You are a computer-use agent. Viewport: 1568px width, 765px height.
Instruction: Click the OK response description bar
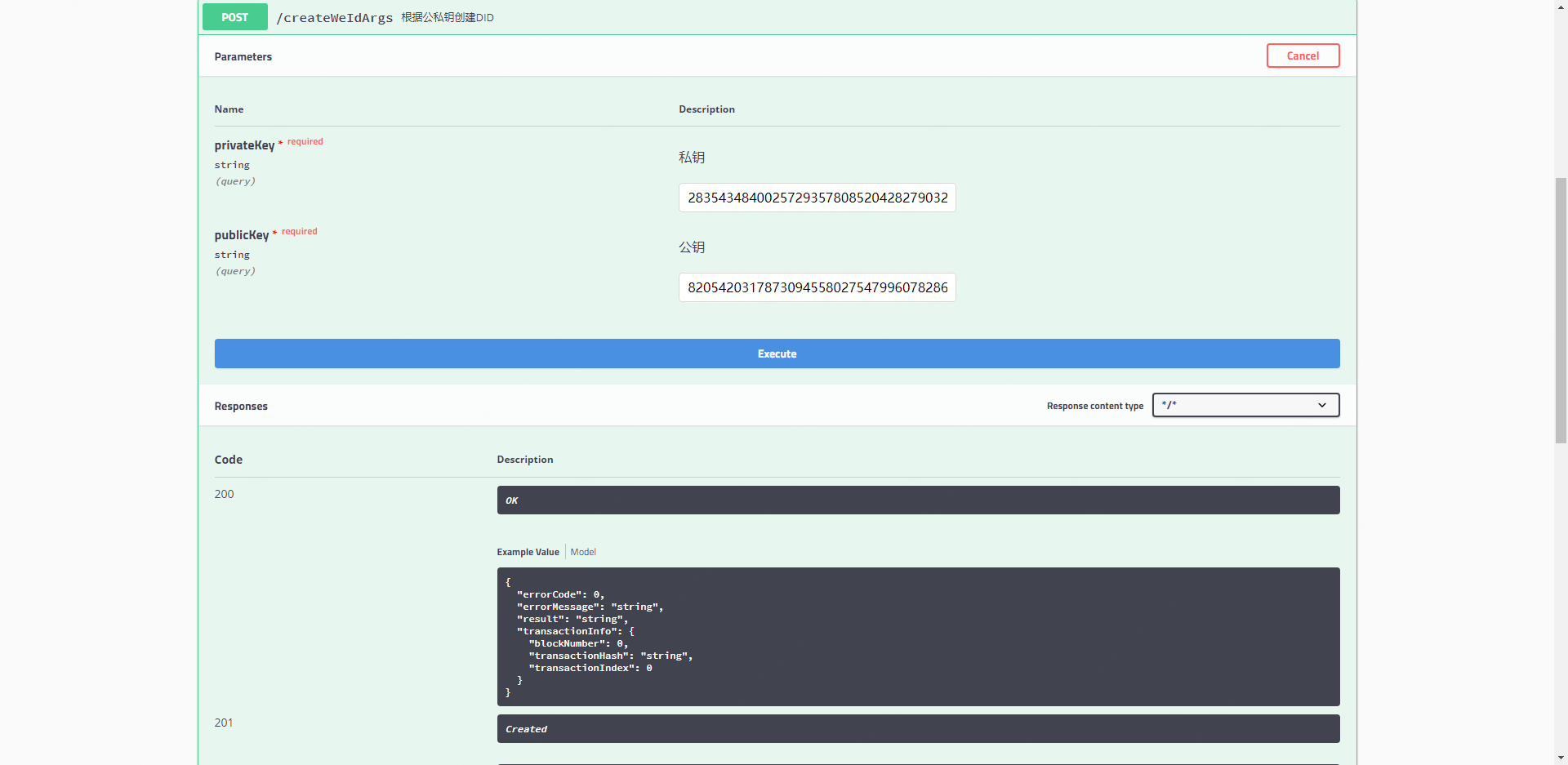click(x=918, y=500)
